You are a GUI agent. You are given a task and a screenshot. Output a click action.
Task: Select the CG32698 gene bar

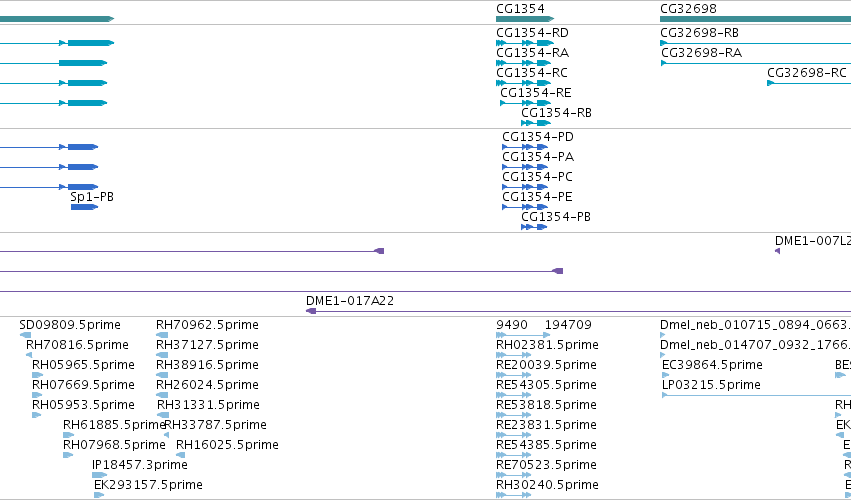pyautogui.click(x=755, y=19)
